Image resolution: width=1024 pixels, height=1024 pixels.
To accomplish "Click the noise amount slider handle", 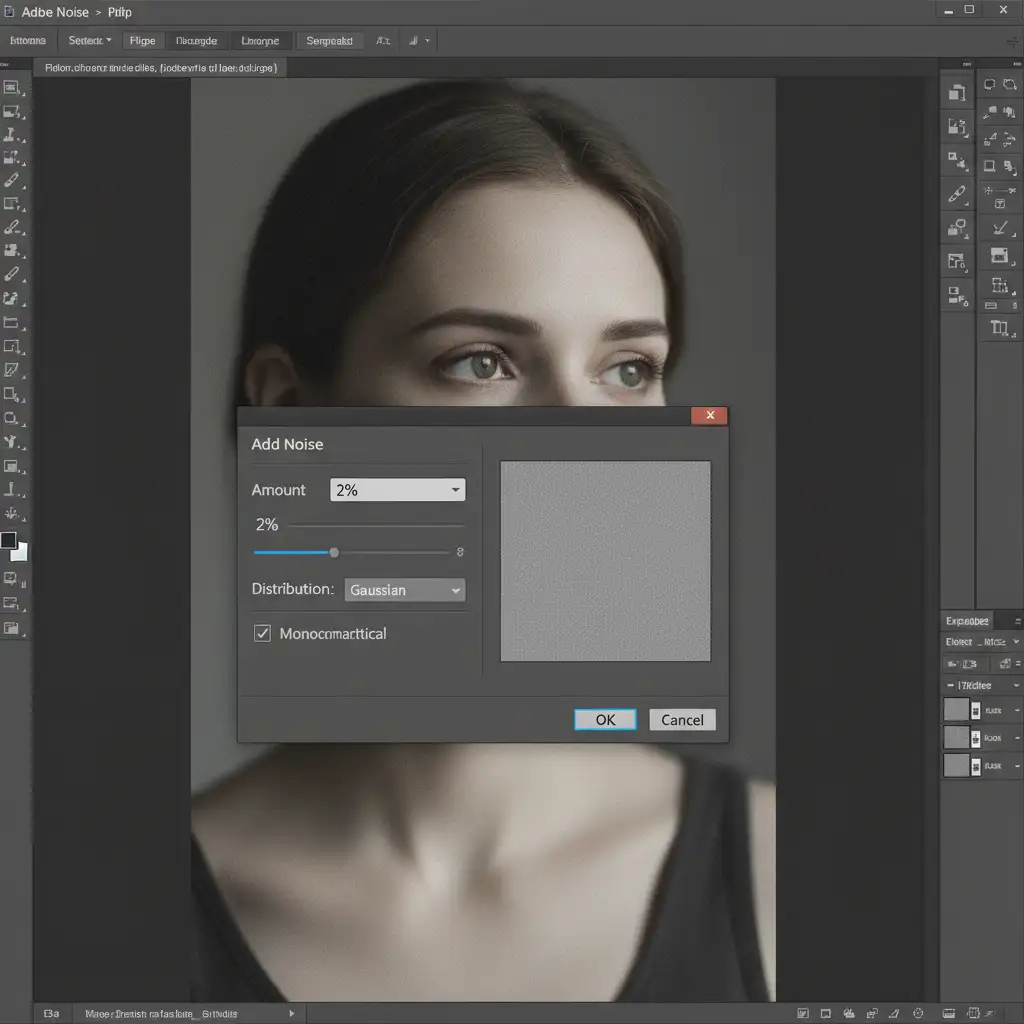I will (x=334, y=552).
